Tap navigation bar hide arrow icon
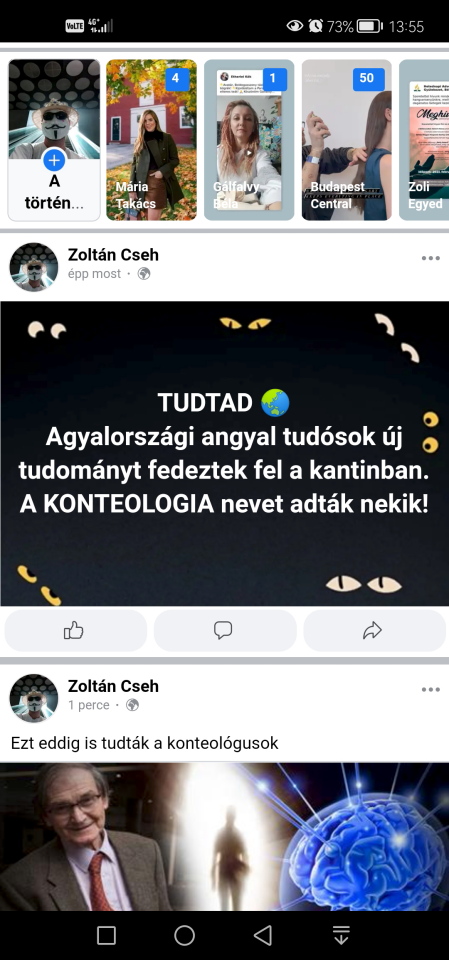Image resolution: width=449 pixels, height=960 pixels. pos(341,935)
